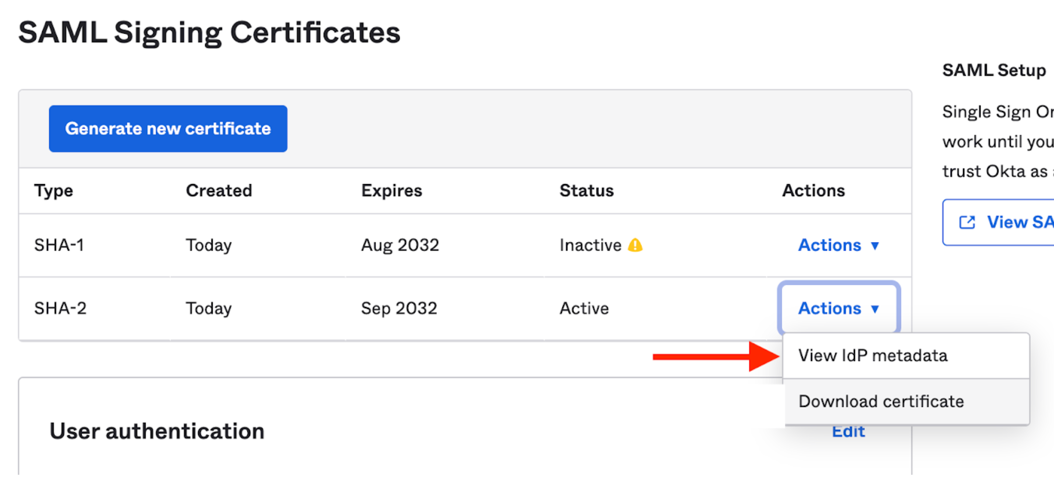The height and width of the screenshot is (487, 1054).
Task: Select View IdP metadata from the menu
Action: pyautogui.click(x=873, y=356)
